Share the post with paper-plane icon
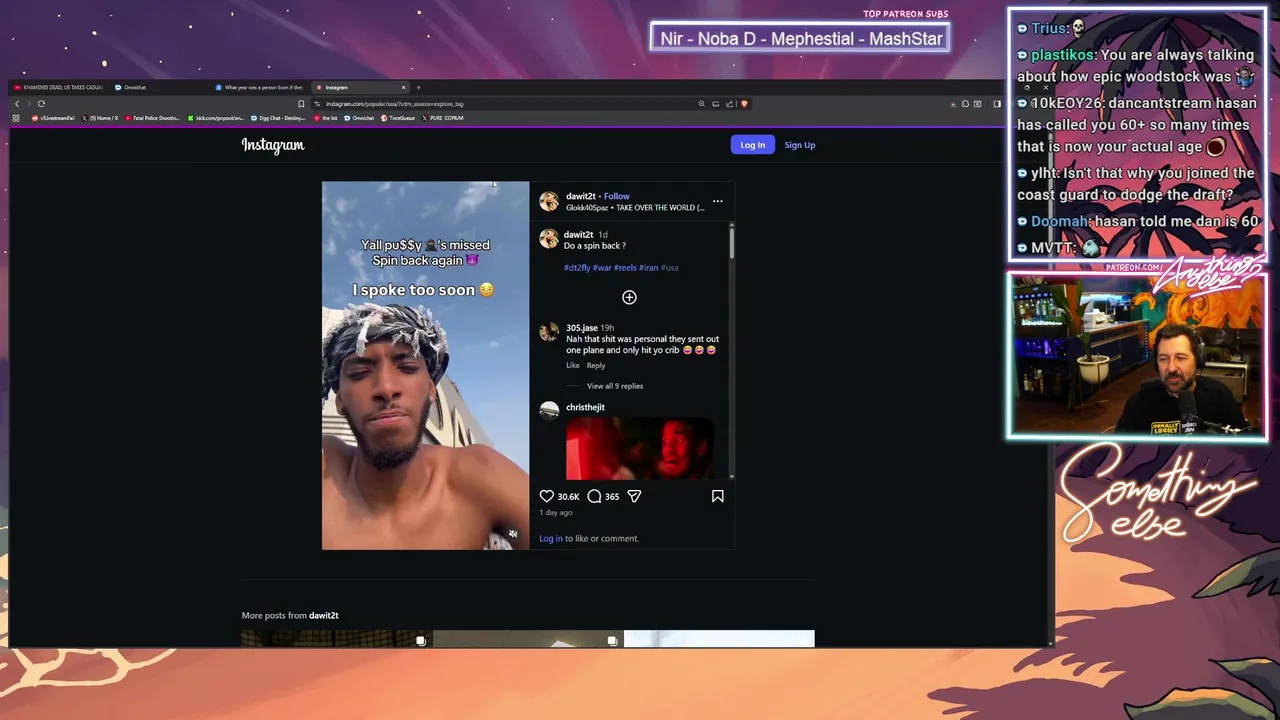 click(x=634, y=496)
